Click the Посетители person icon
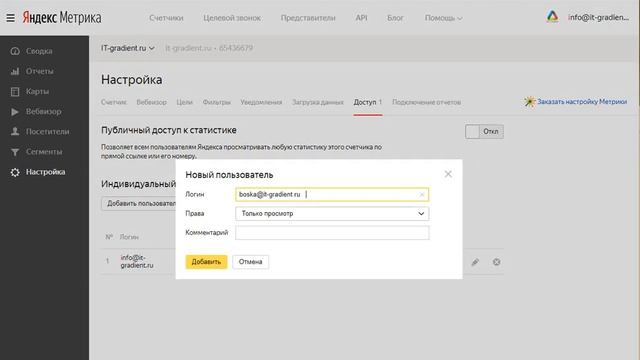The width and height of the screenshot is (640, 360). [15, 131]
